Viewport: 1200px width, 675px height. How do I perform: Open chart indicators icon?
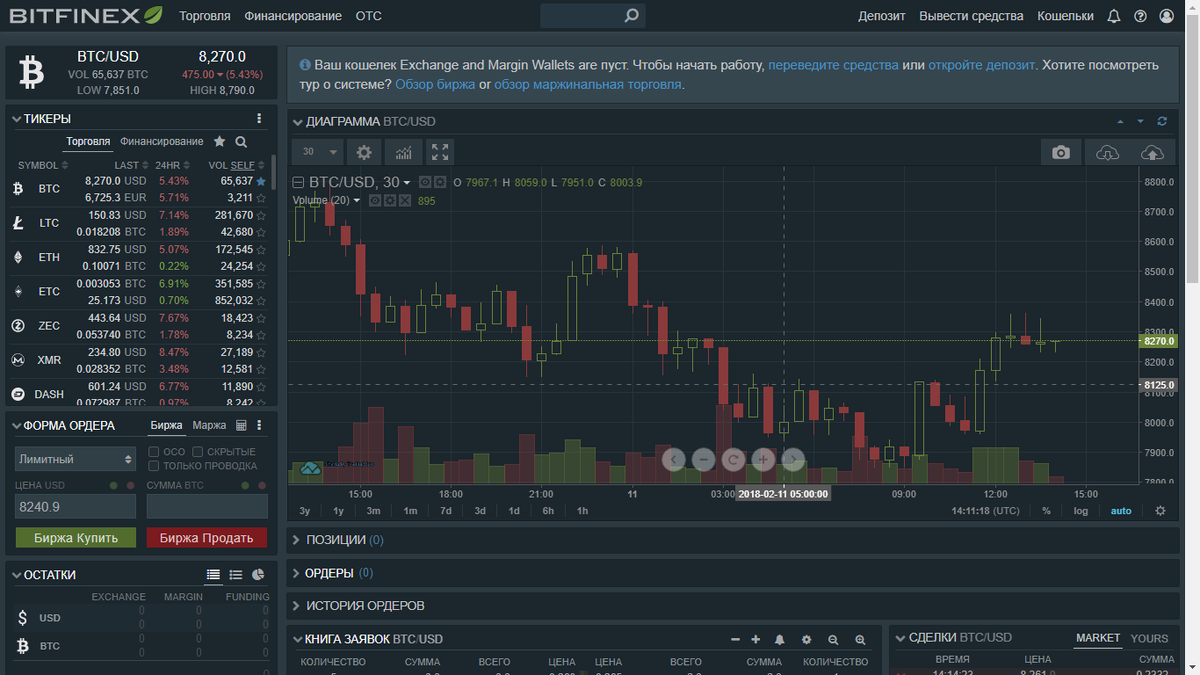pos(403,152)
